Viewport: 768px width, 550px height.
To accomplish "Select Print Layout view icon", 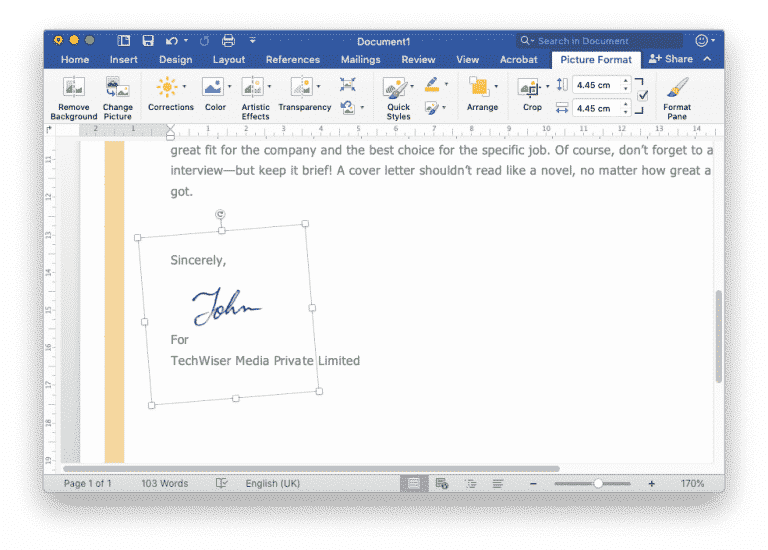I will coord(414,483).
